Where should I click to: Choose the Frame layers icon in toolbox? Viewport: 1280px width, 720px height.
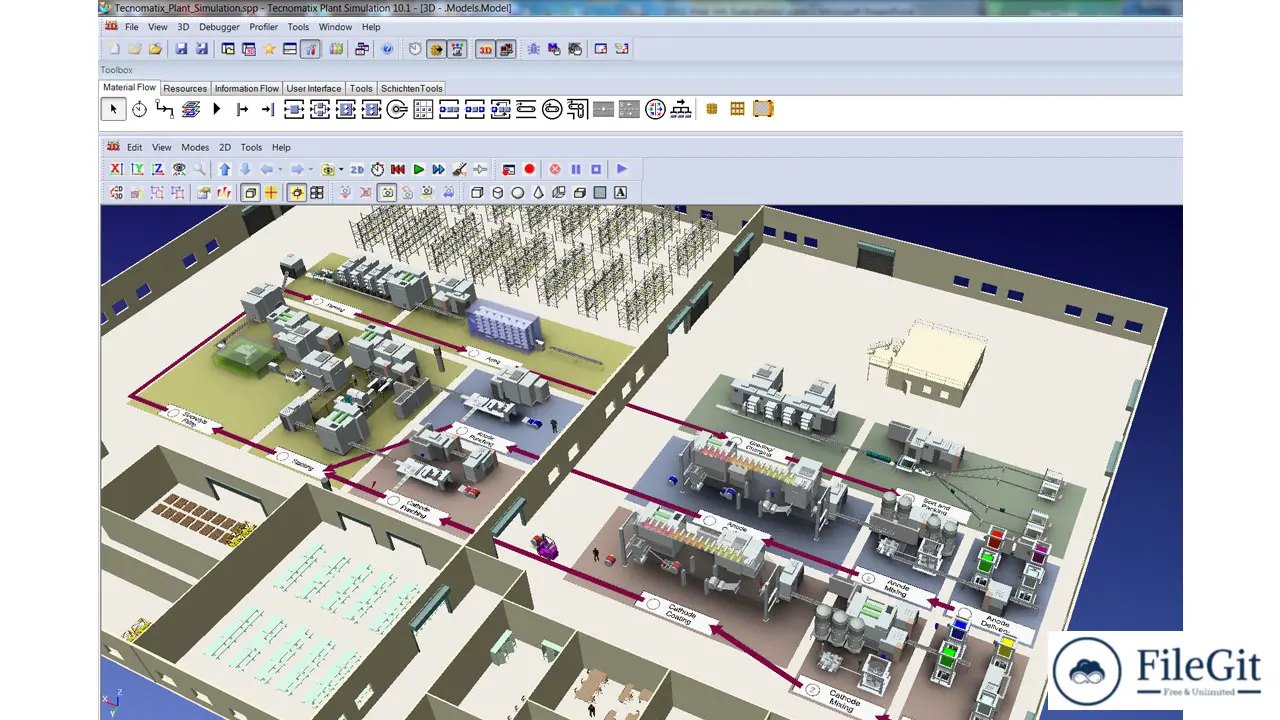[x=191, y=109]
